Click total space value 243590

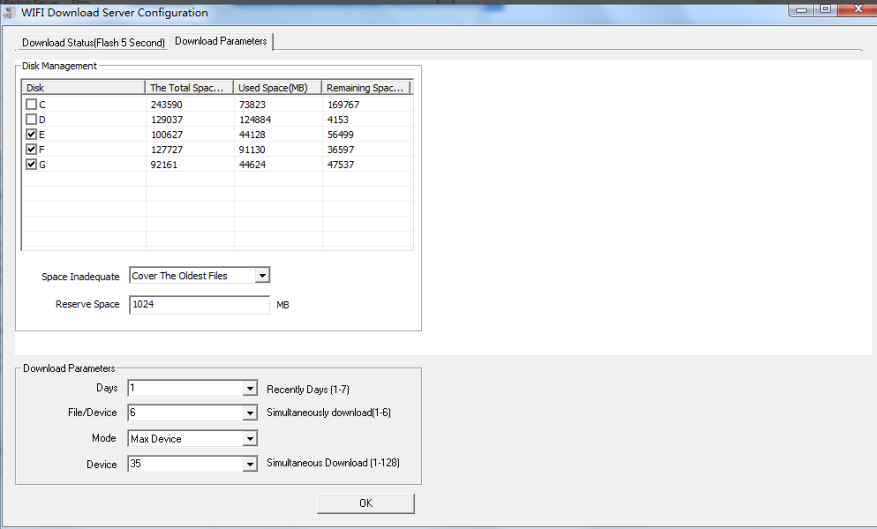pos(167,105)
